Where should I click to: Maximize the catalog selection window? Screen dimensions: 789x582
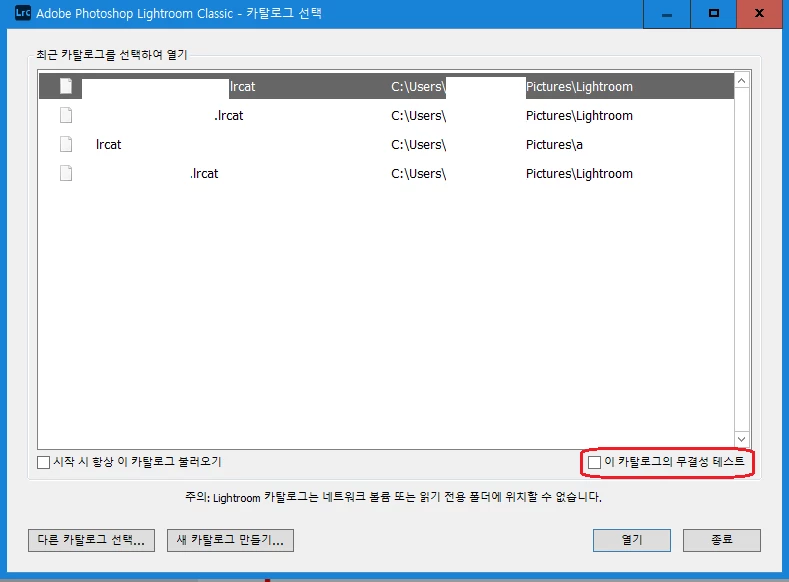(x=714, y=14)
